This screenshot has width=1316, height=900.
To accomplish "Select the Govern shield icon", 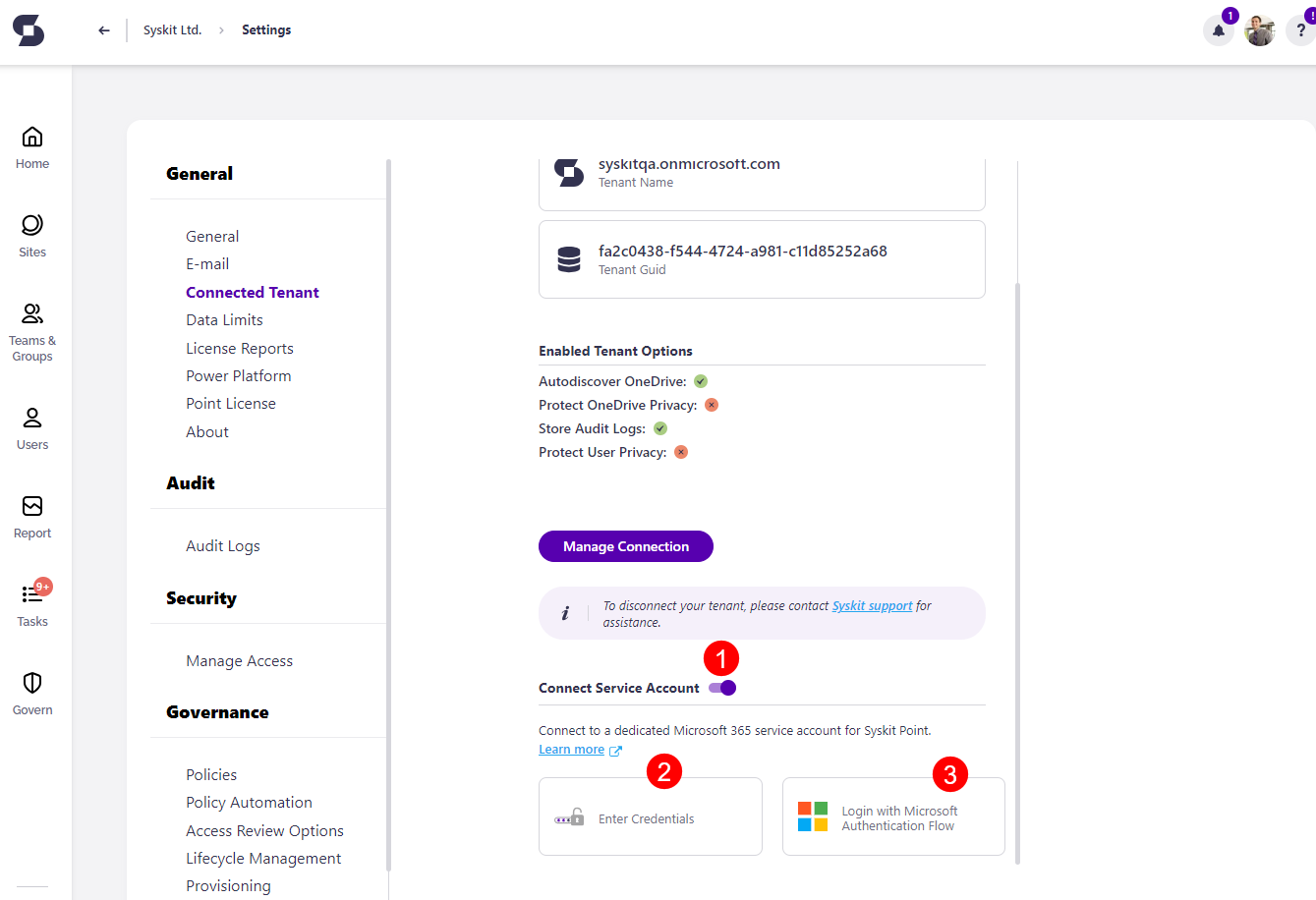I will click(x=31, y=686).
